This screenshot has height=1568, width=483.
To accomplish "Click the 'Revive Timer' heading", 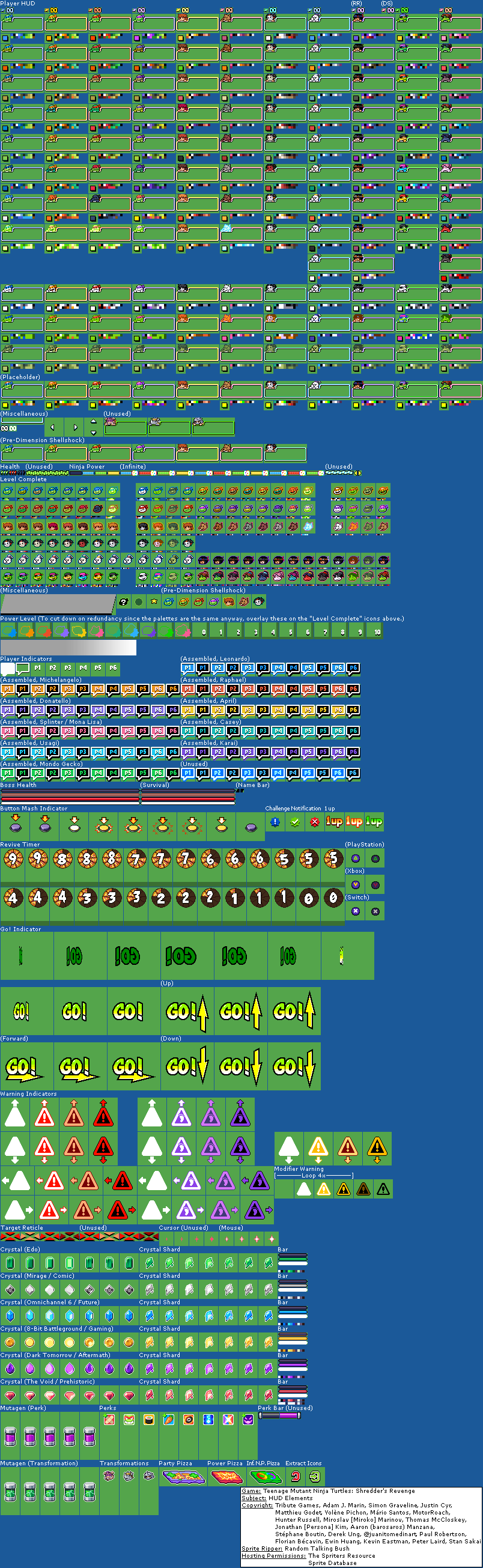I will [x=20, y=845].
